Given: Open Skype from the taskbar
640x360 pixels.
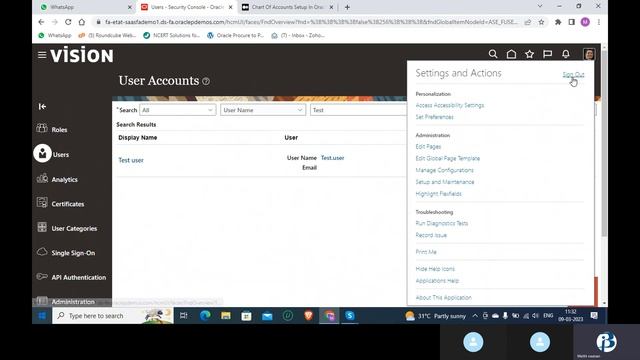Looking at the screenshot, I should pos(350,316).
